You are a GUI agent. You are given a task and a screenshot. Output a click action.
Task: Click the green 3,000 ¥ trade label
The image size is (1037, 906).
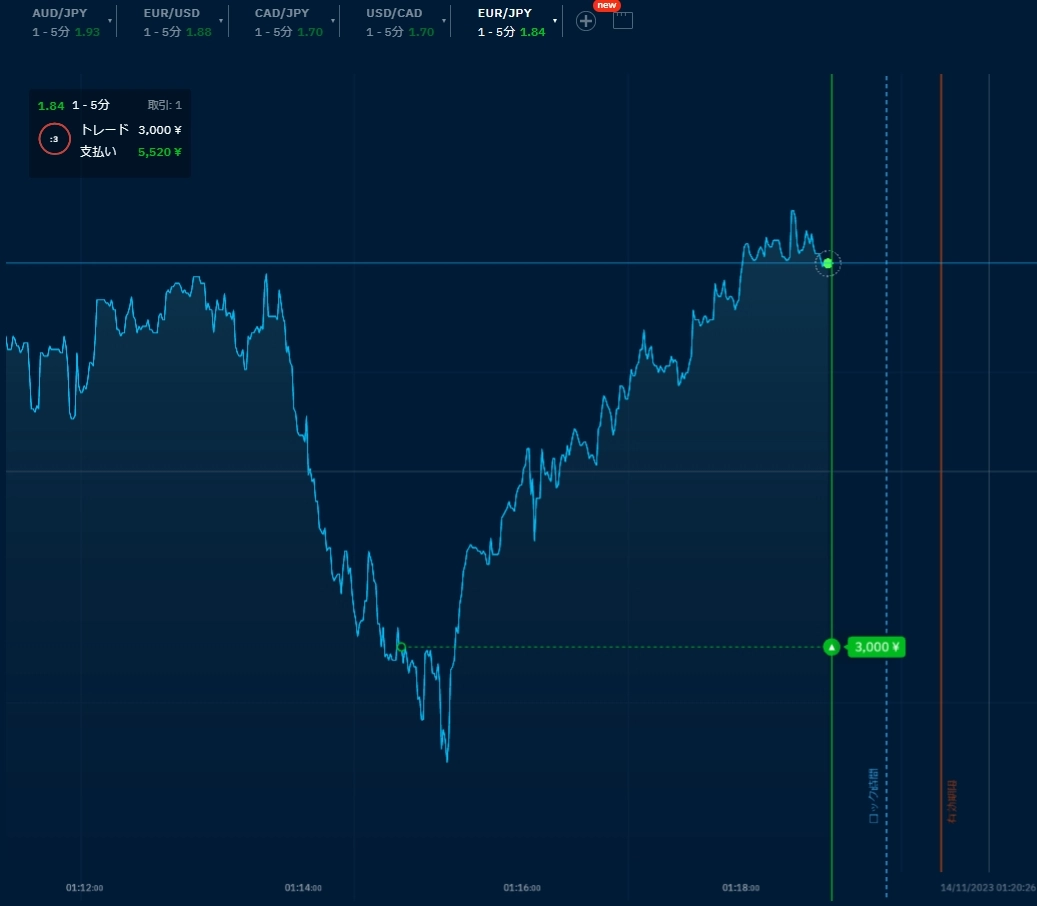[876, 647]
